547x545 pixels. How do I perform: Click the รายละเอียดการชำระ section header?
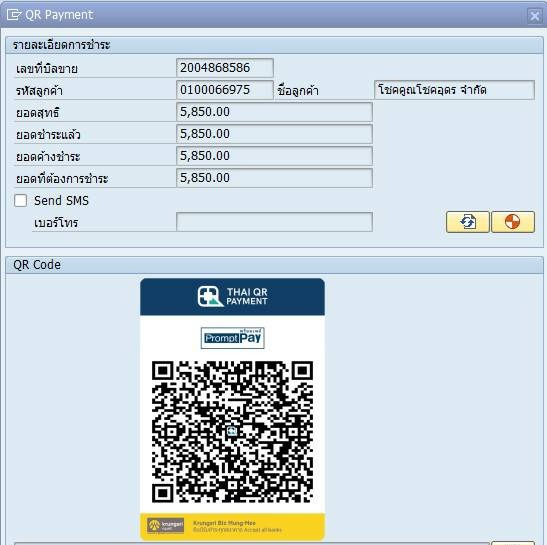[x=274, y=45]
